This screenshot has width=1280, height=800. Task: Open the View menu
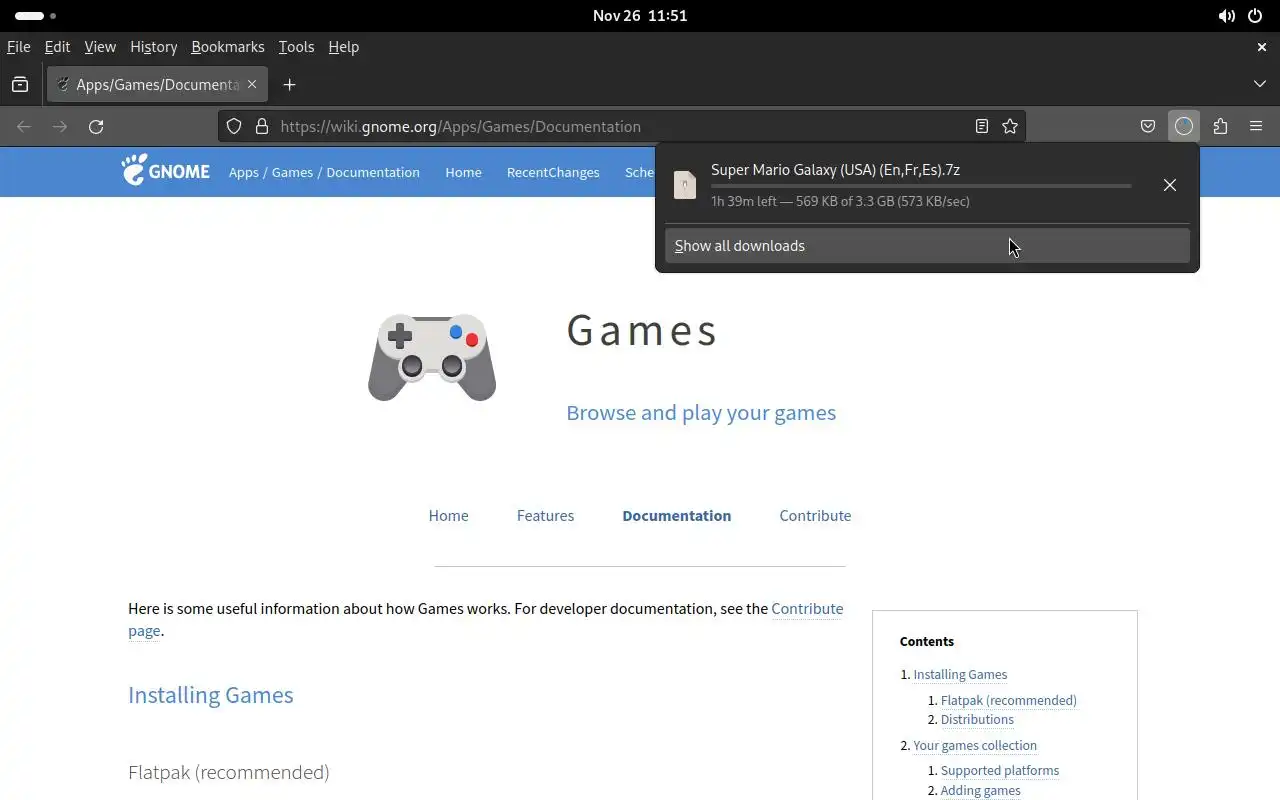point(100,47)
